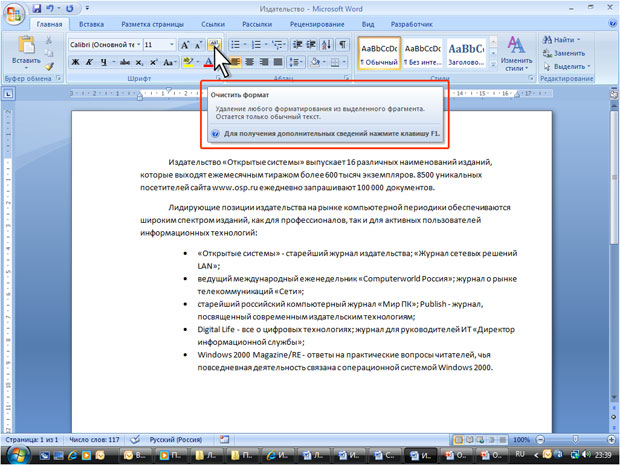Apply the Заголовок heading style

coord(466,53)
